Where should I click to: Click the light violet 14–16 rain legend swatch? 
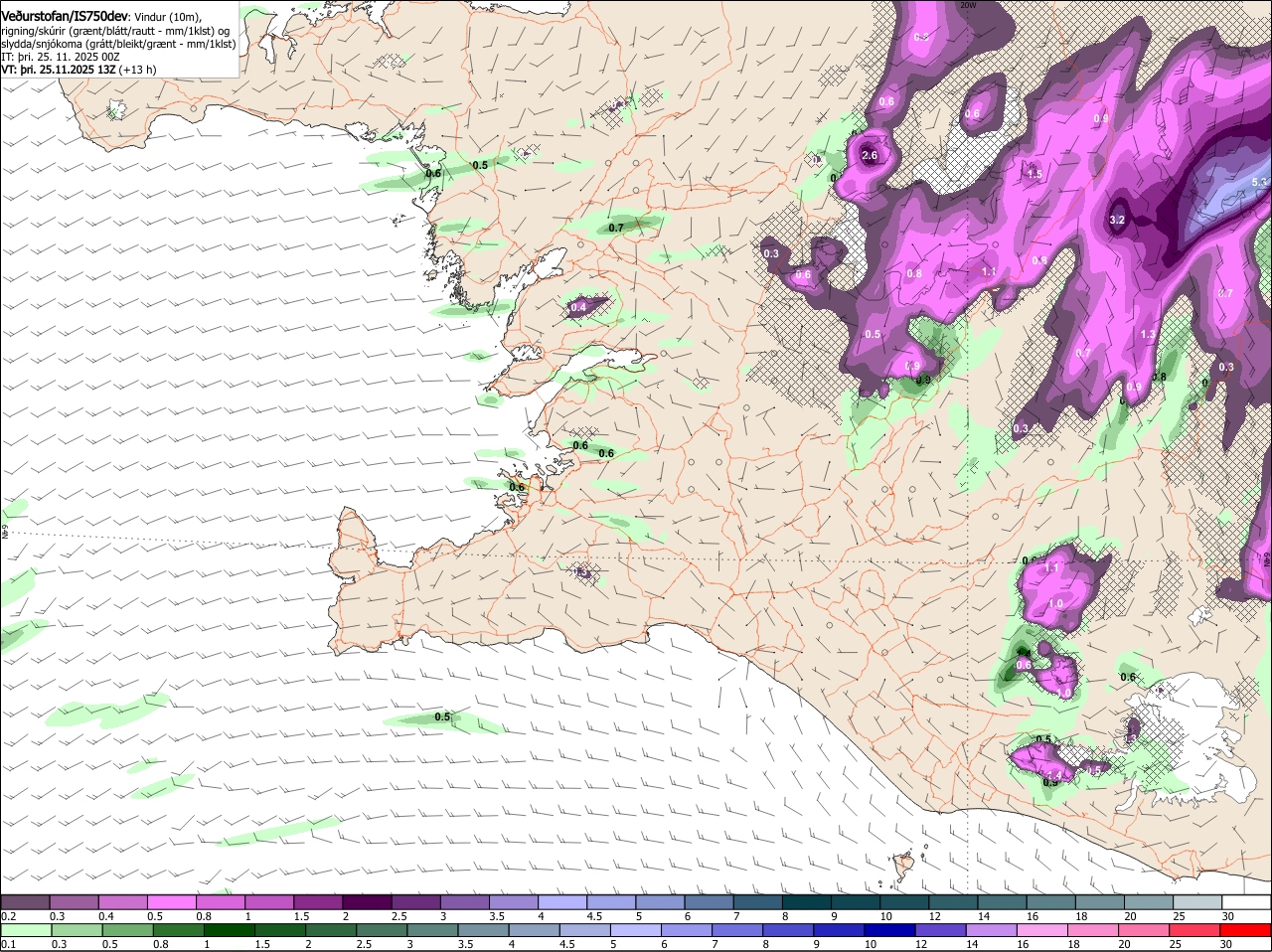pyautogui.click(x=991, y=930)
